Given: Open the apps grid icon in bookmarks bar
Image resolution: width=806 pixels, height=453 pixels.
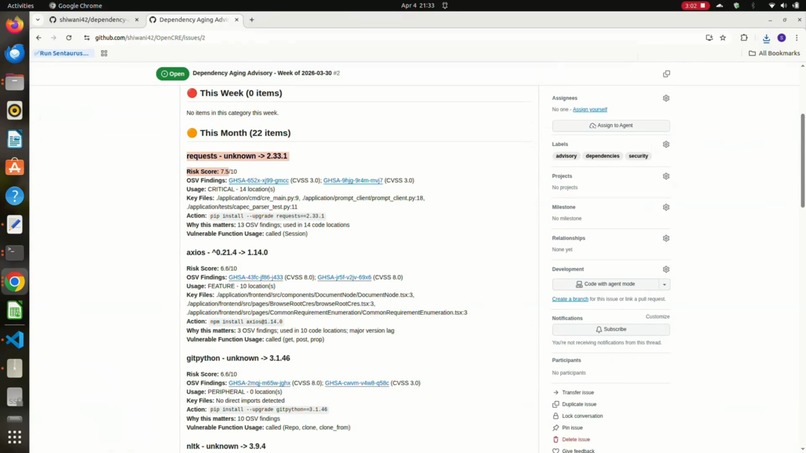Looking at the screenshot, I should click(x=104, y=53).
